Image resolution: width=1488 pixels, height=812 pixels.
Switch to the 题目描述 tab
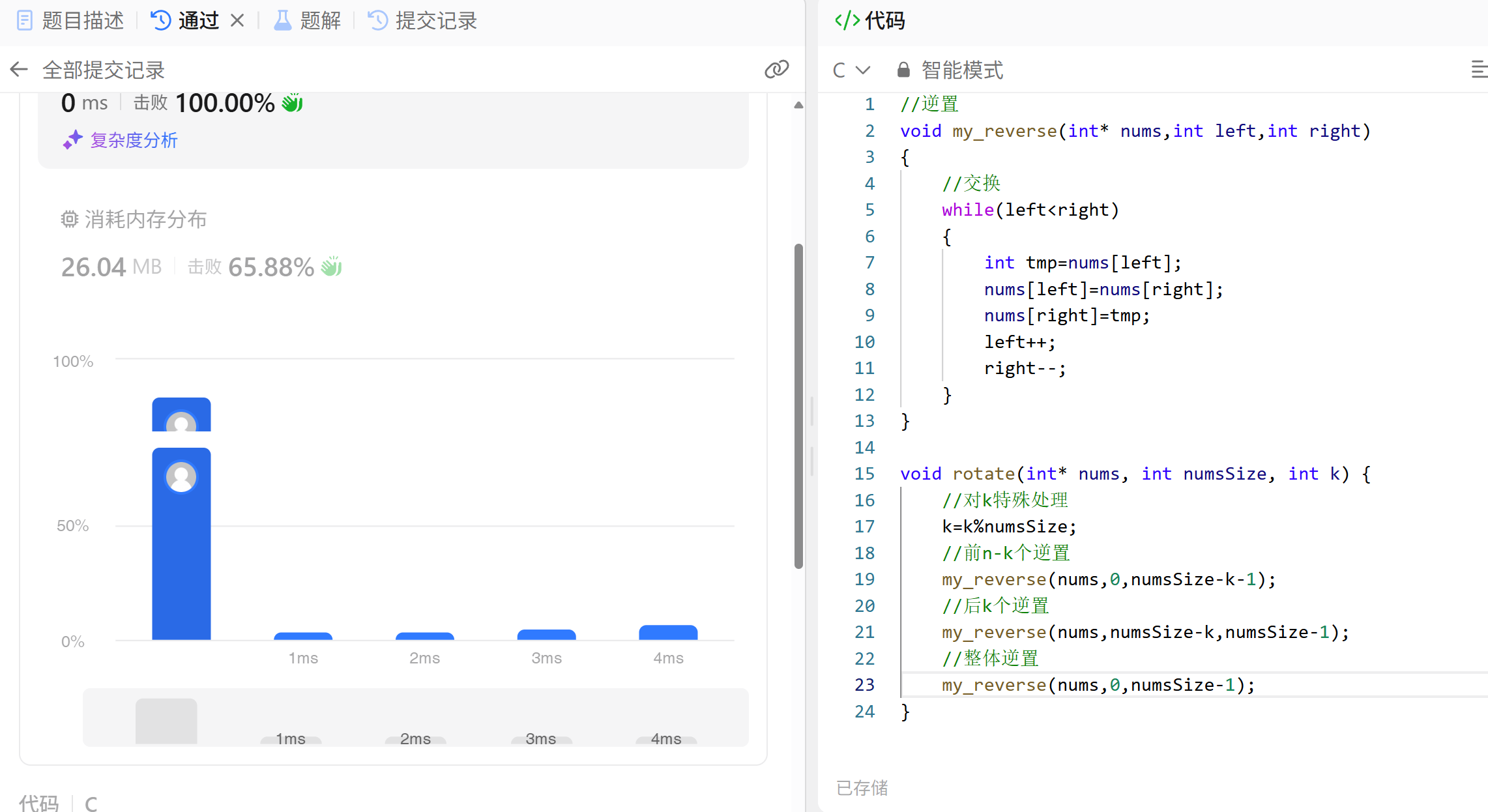83,21
